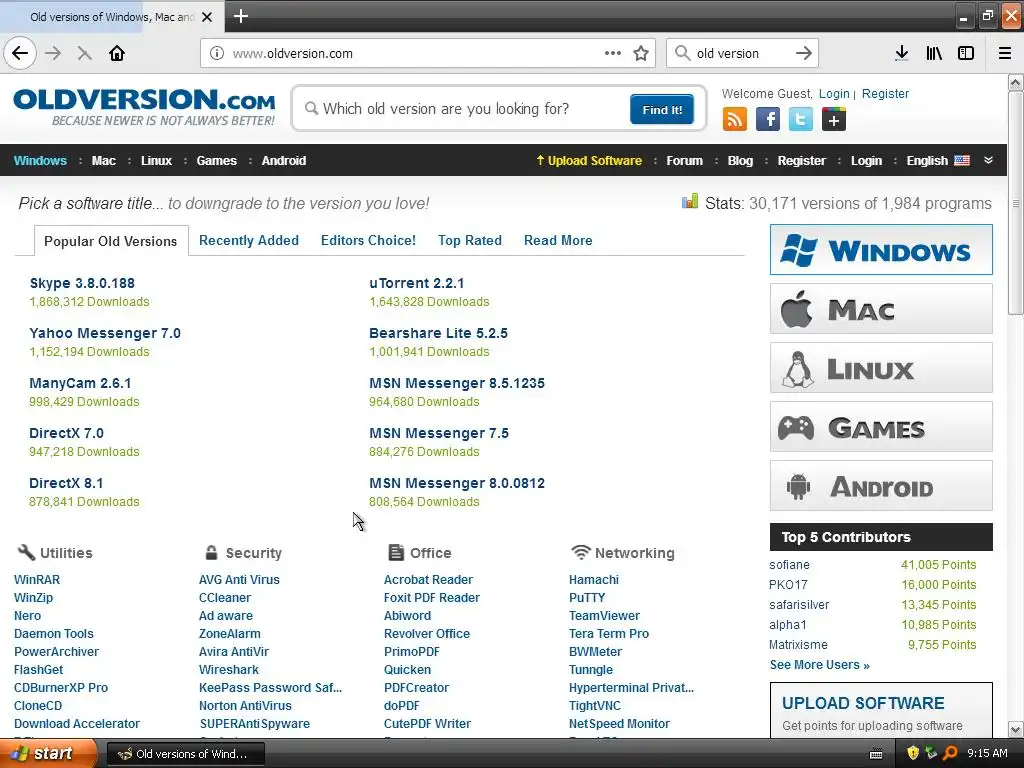Click Upload Software in nav bar
The image size is (1024, 768).
[x=589, y=161]
